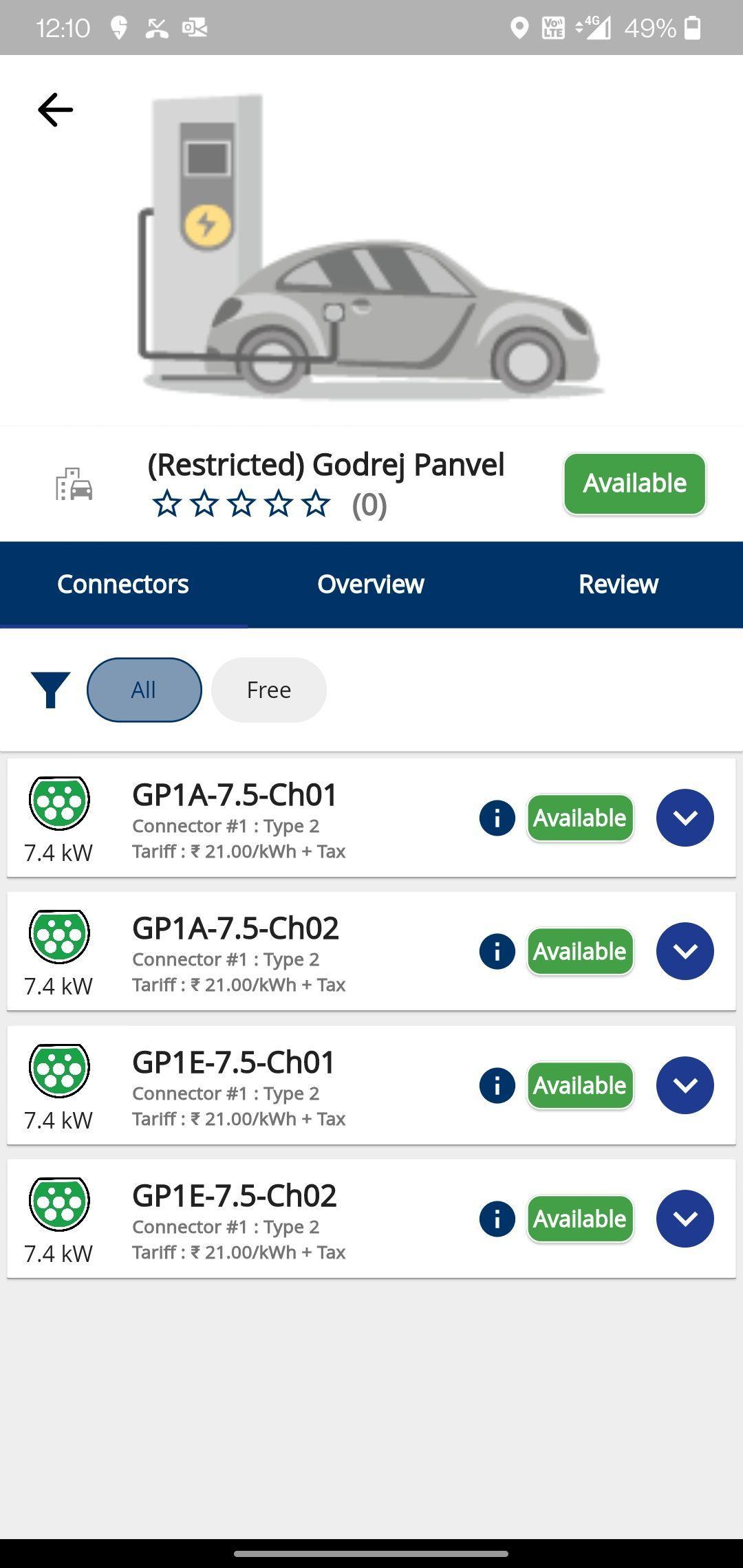Tap Type 2 connector icon of GP1A-7.5-Ch01
Image resolution: width=743 pixels, height=1568 pixels.
pyautogui.click(x=59, y=803)
